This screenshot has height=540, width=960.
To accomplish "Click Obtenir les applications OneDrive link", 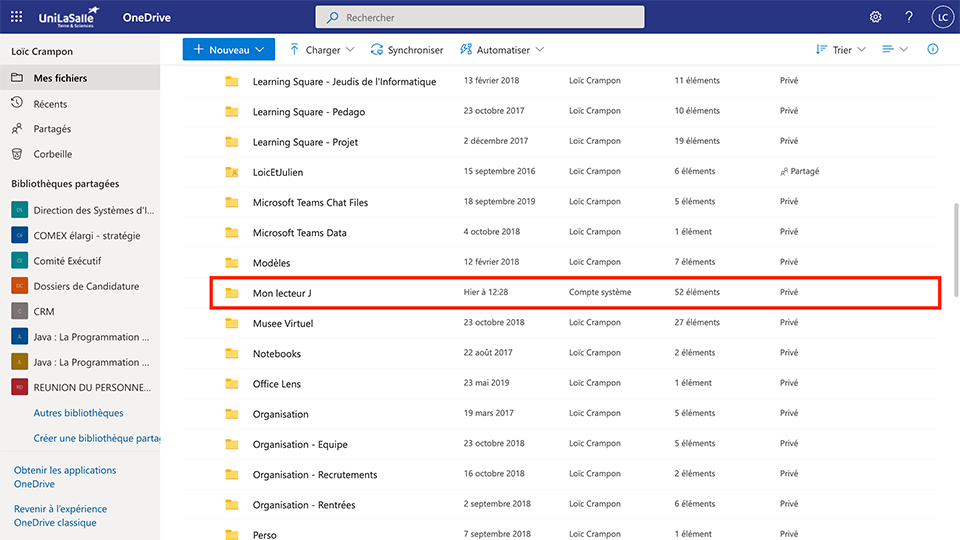I will [x=65, y=477].
